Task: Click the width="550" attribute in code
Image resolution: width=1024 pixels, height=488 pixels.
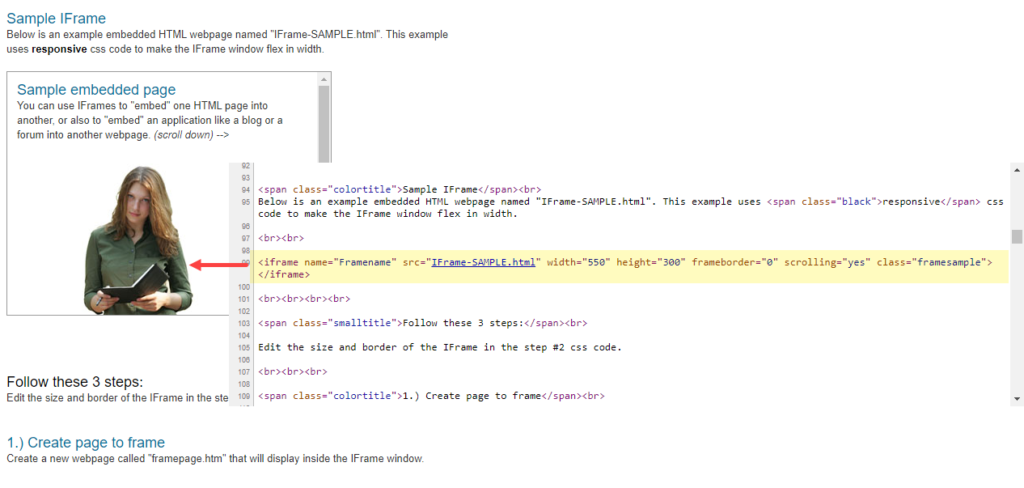Action: (579, 262)
